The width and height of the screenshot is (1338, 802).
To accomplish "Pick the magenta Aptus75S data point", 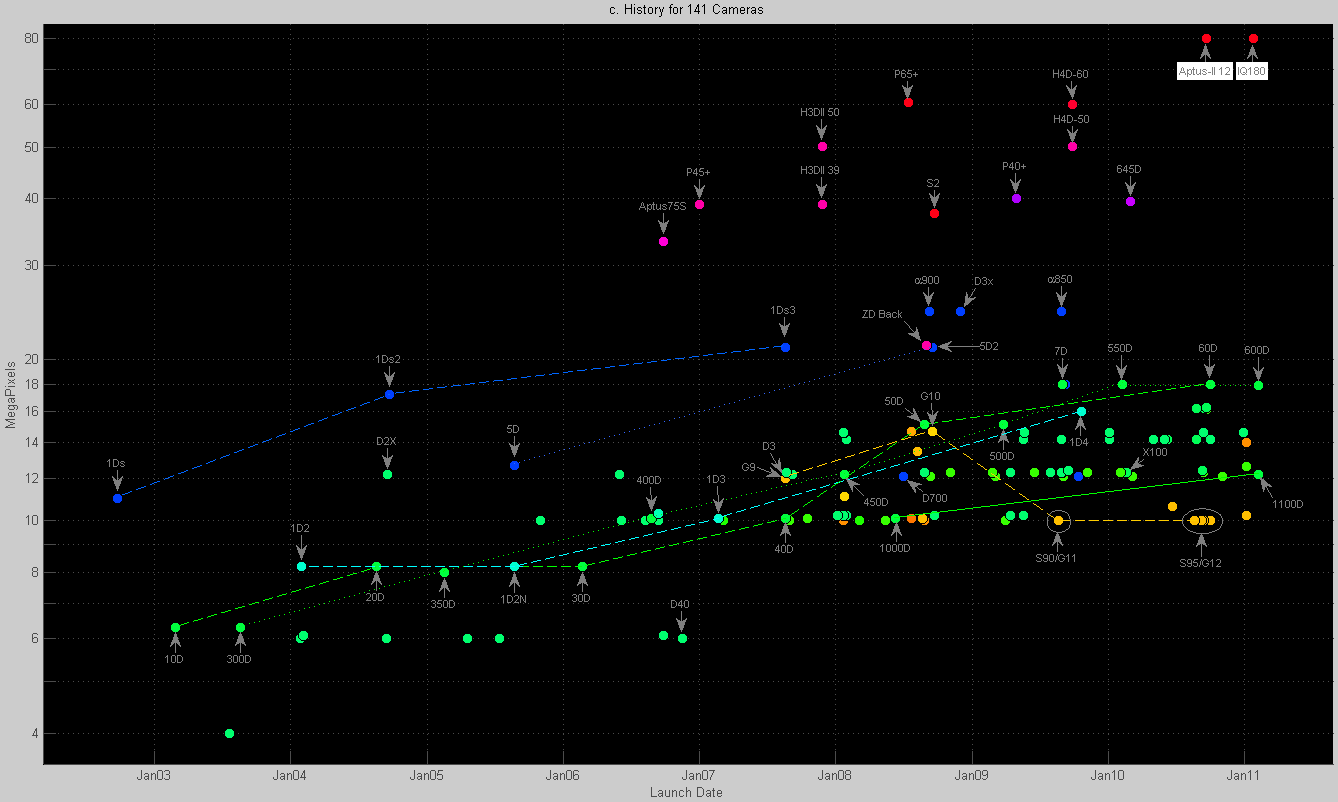I will tap(663, 242).
